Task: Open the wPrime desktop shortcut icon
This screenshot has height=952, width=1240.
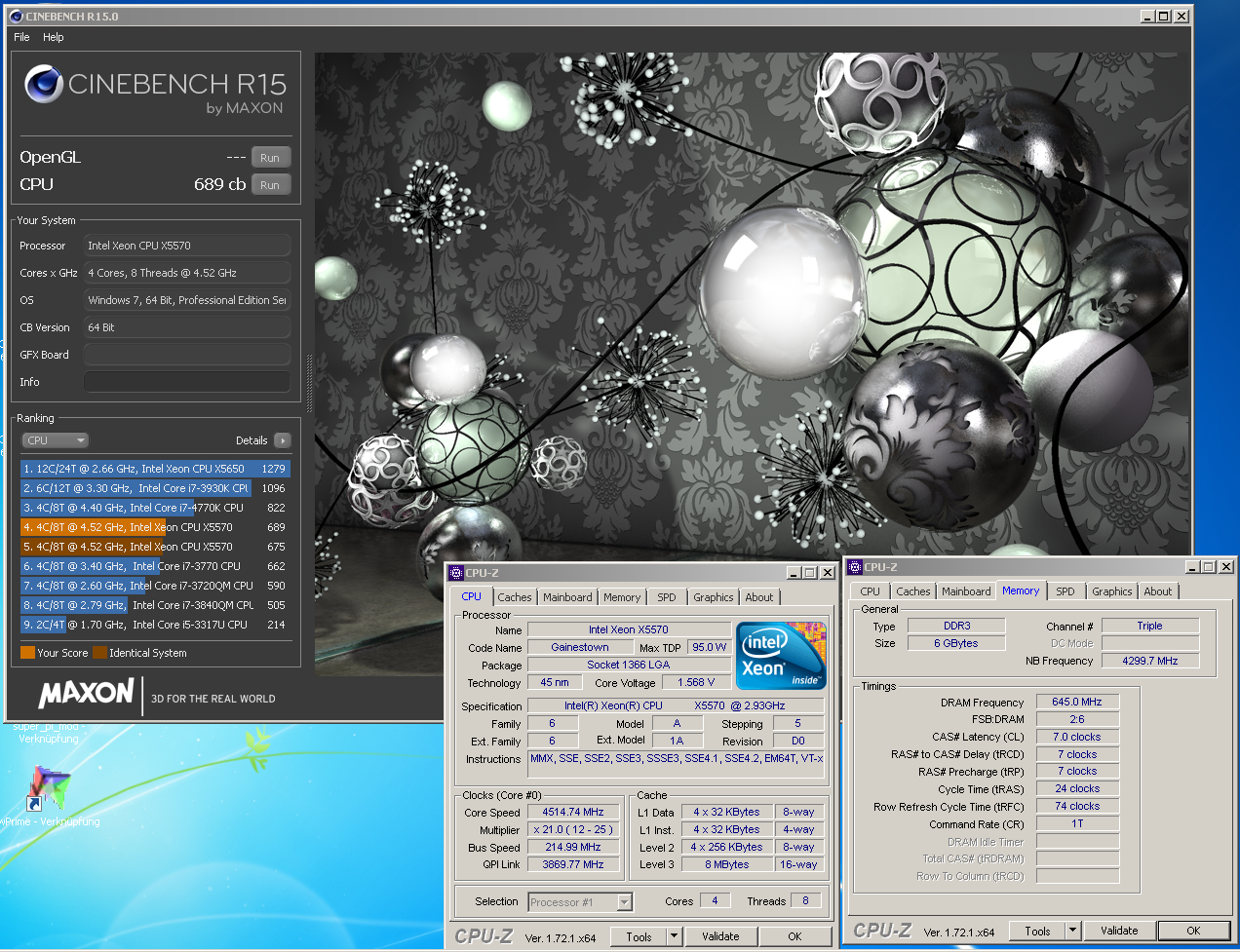Action: 49,789
